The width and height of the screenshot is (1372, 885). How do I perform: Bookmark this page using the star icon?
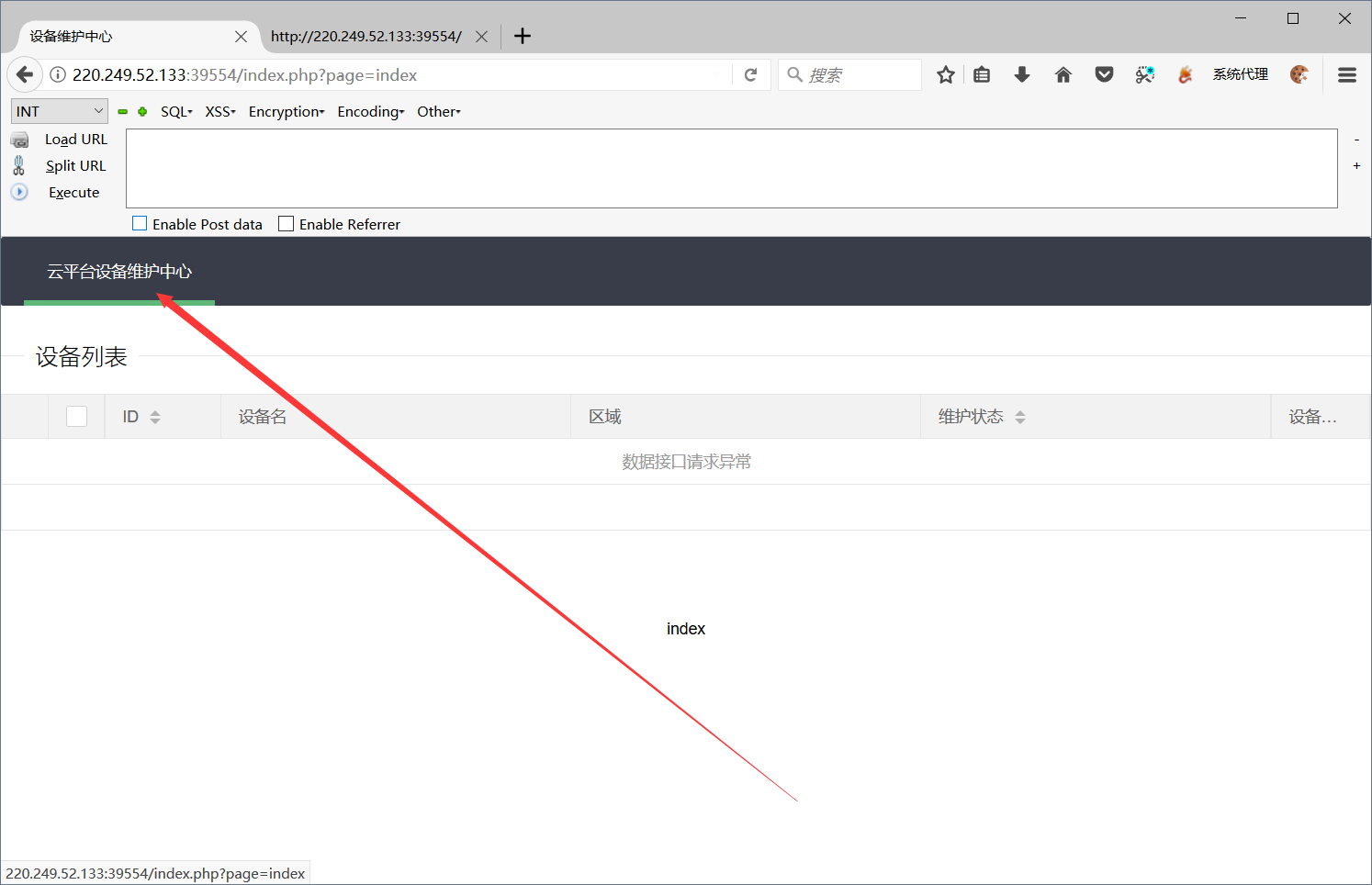[946, 74]
